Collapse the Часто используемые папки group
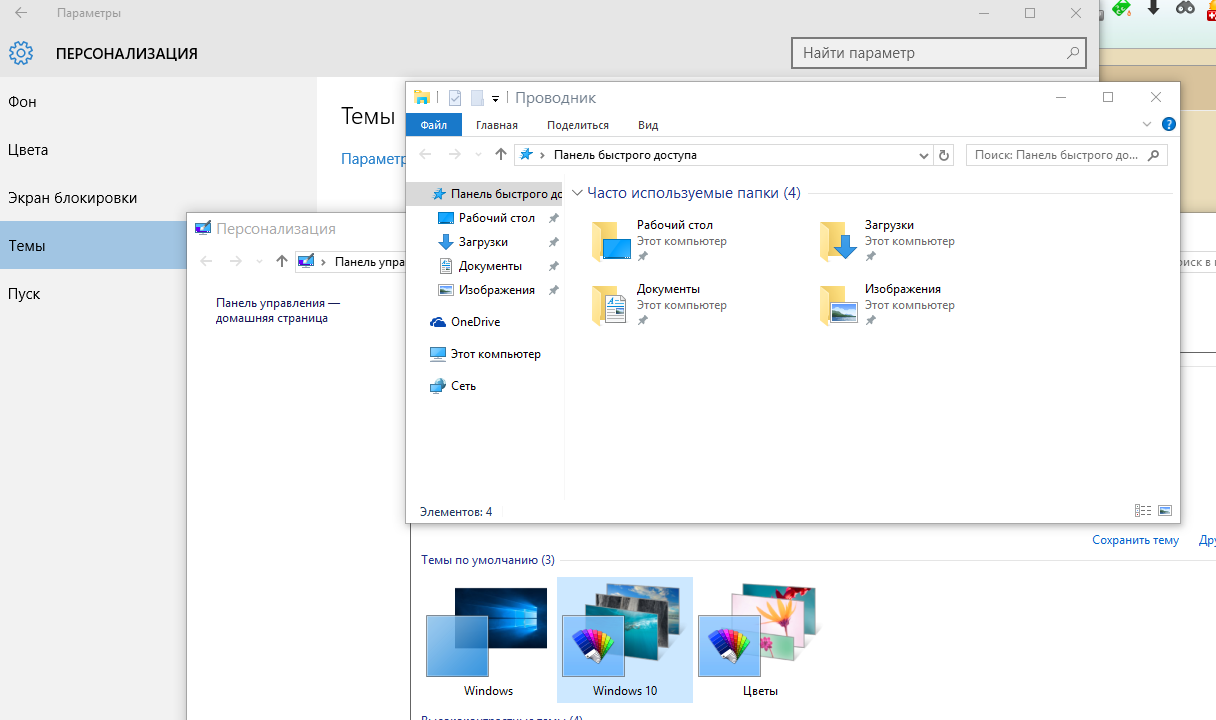The width and height of the screenshot is (1216, 720). coord(578,193)
